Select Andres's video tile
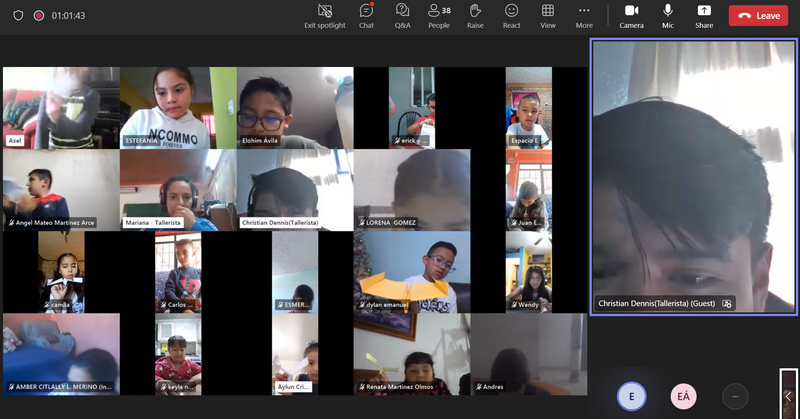Image resolution: width=800 pixels, height=419 pixels. (529, 354)
